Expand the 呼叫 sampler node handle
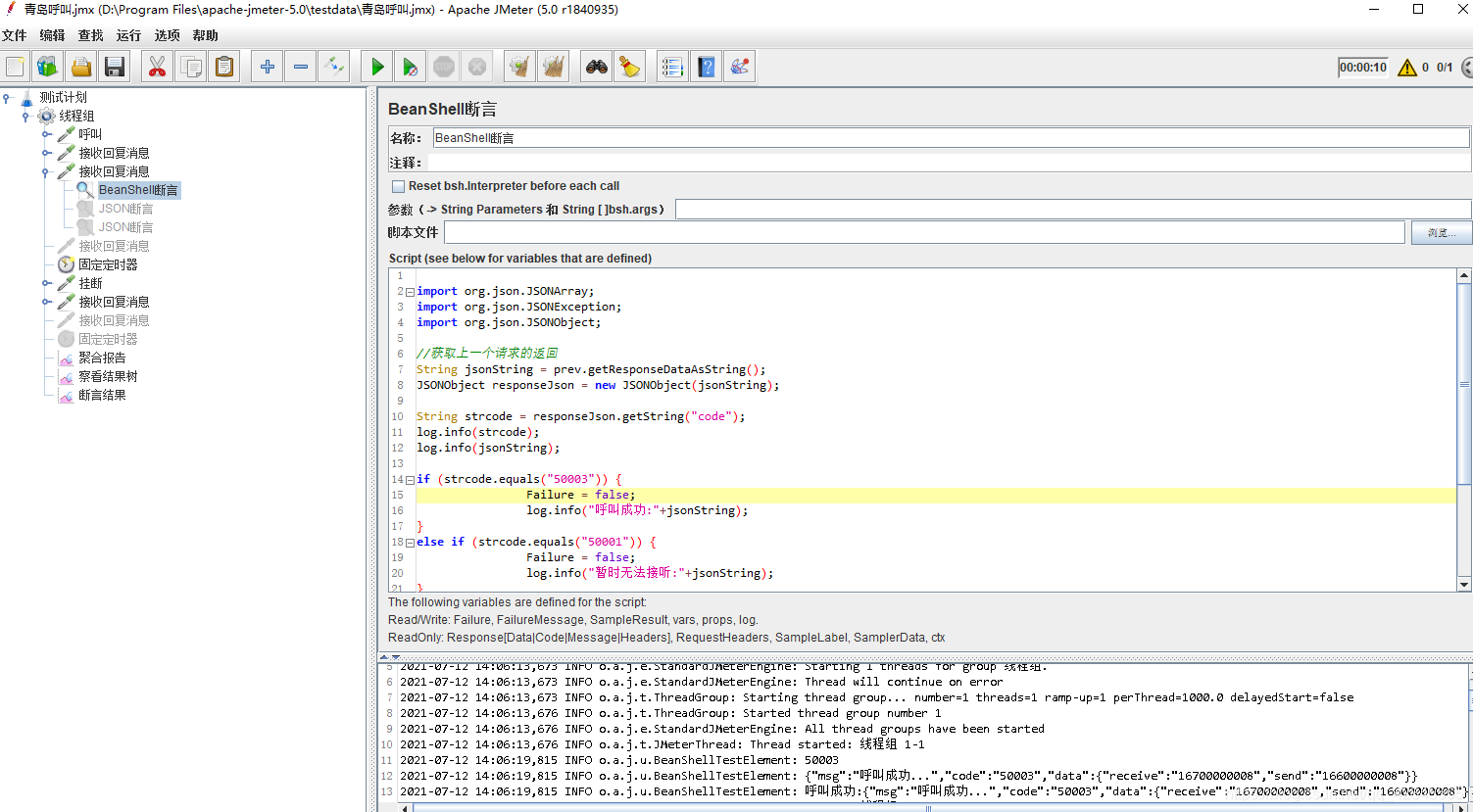Screen dimensions: 1473x812 click(x=46, y=134)
